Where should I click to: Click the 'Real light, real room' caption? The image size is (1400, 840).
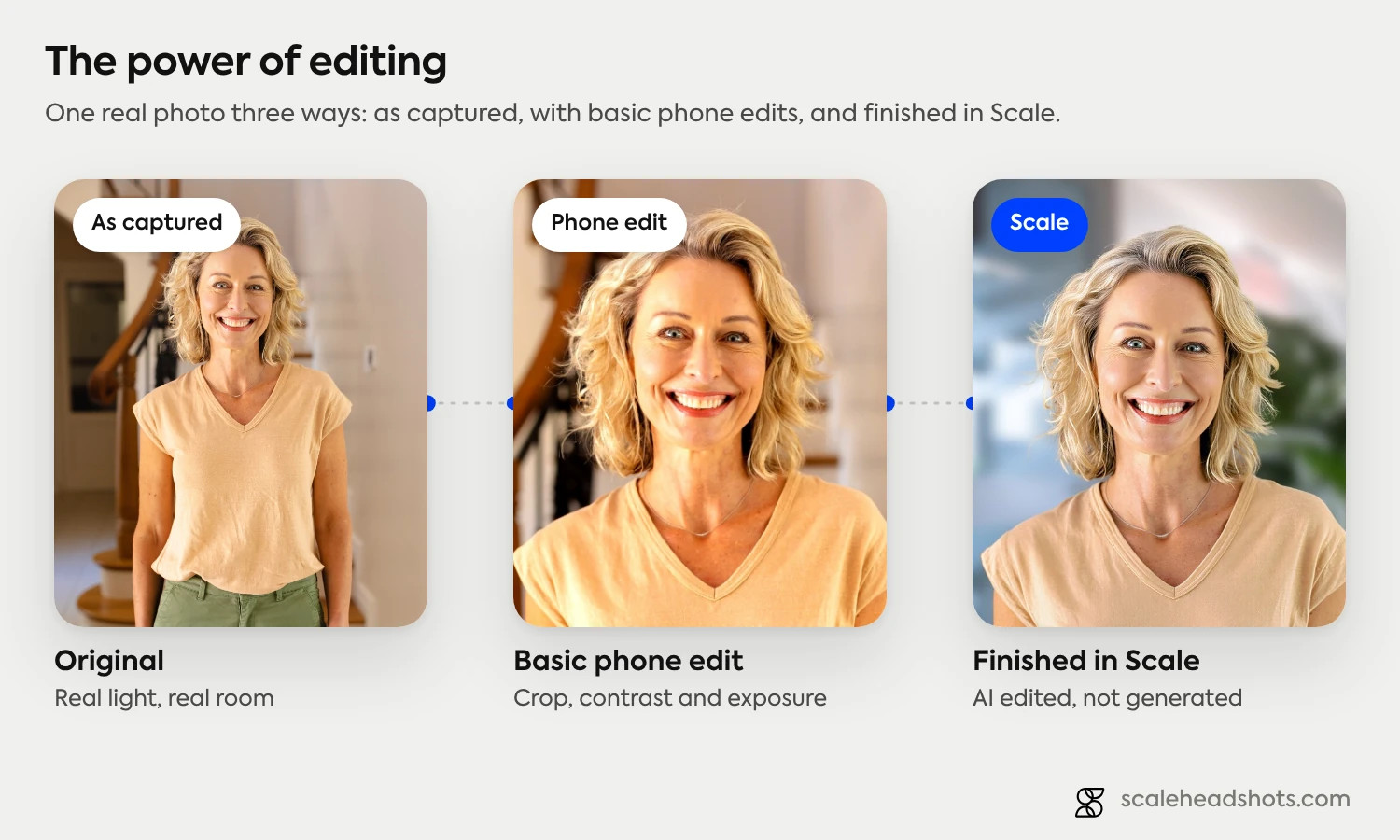coord(164,698)
